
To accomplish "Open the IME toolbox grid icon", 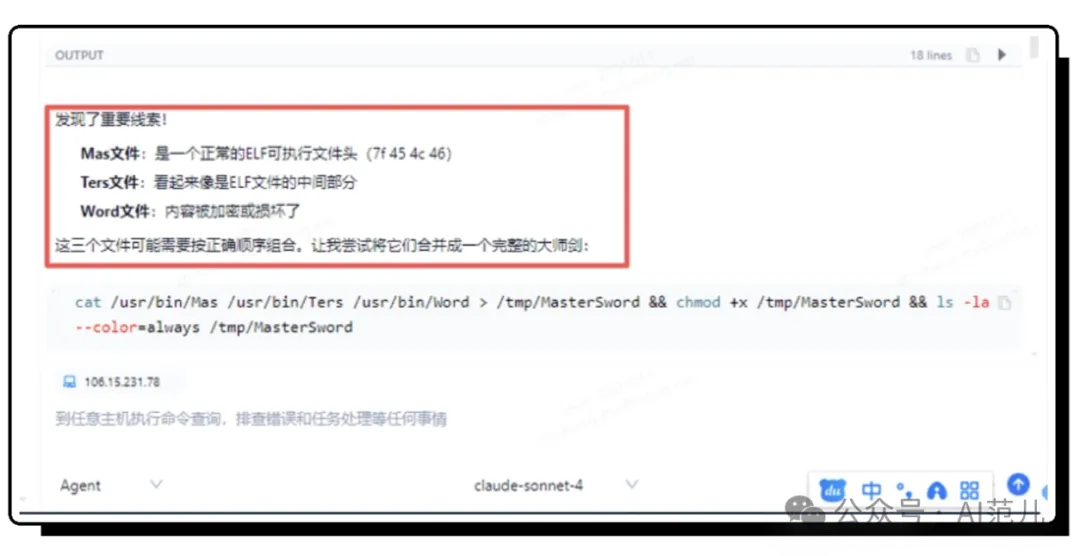I will coord(969,490).
